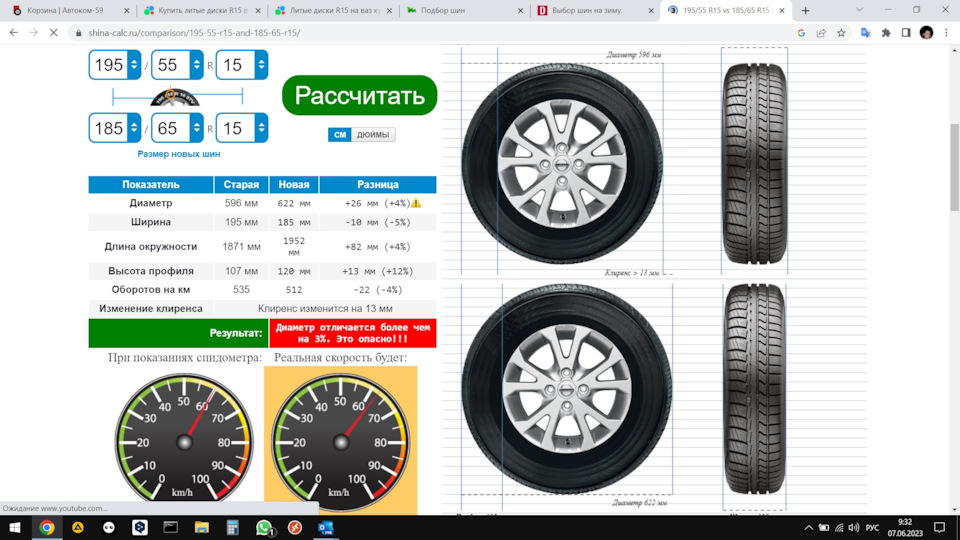Open WhatsApp from the taskbar
Screen dimensions: 960x540
(x=264, y=527)
